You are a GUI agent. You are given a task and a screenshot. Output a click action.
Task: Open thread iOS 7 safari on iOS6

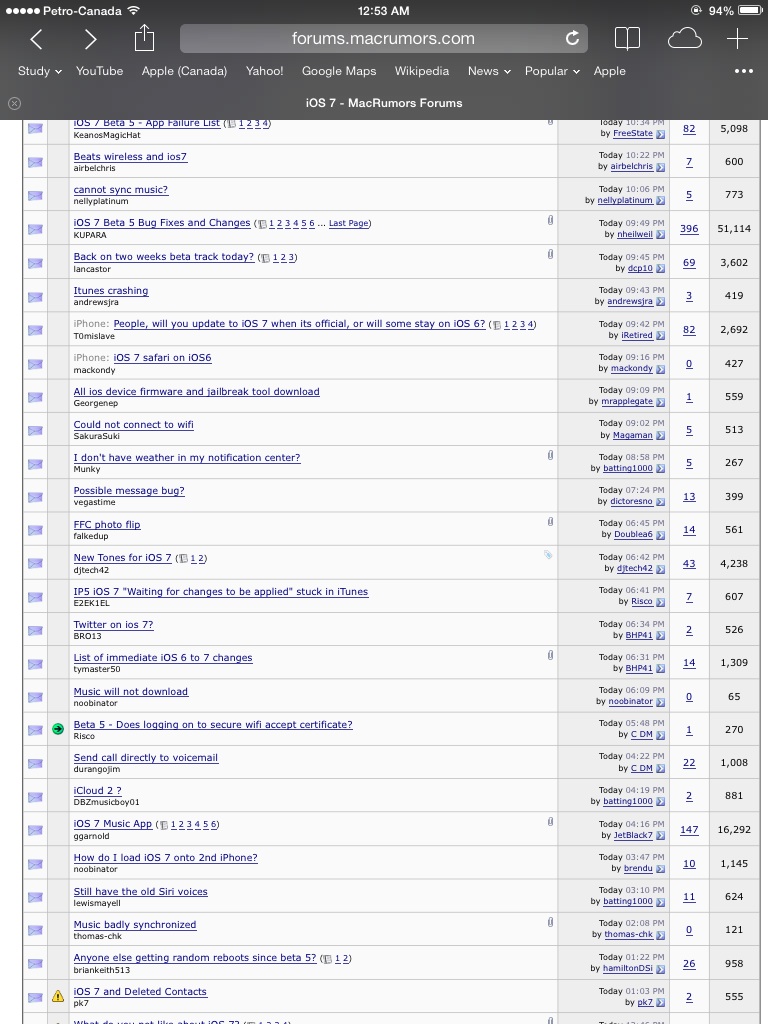tap(163, 358)
